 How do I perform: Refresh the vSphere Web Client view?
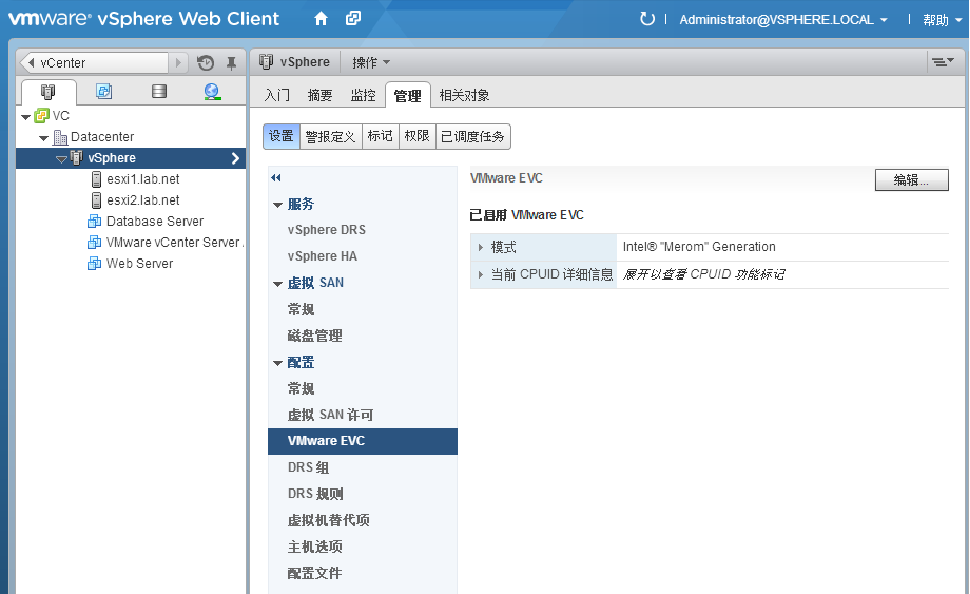click(647, 19)
